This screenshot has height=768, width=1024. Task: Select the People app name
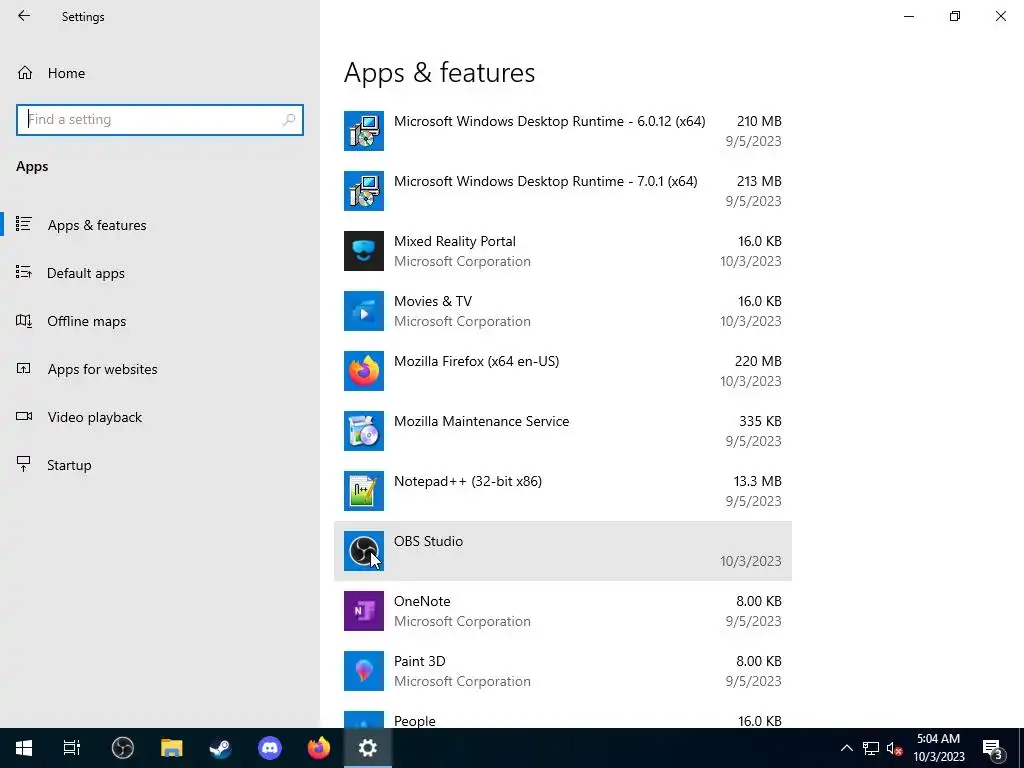click(414, 721)
